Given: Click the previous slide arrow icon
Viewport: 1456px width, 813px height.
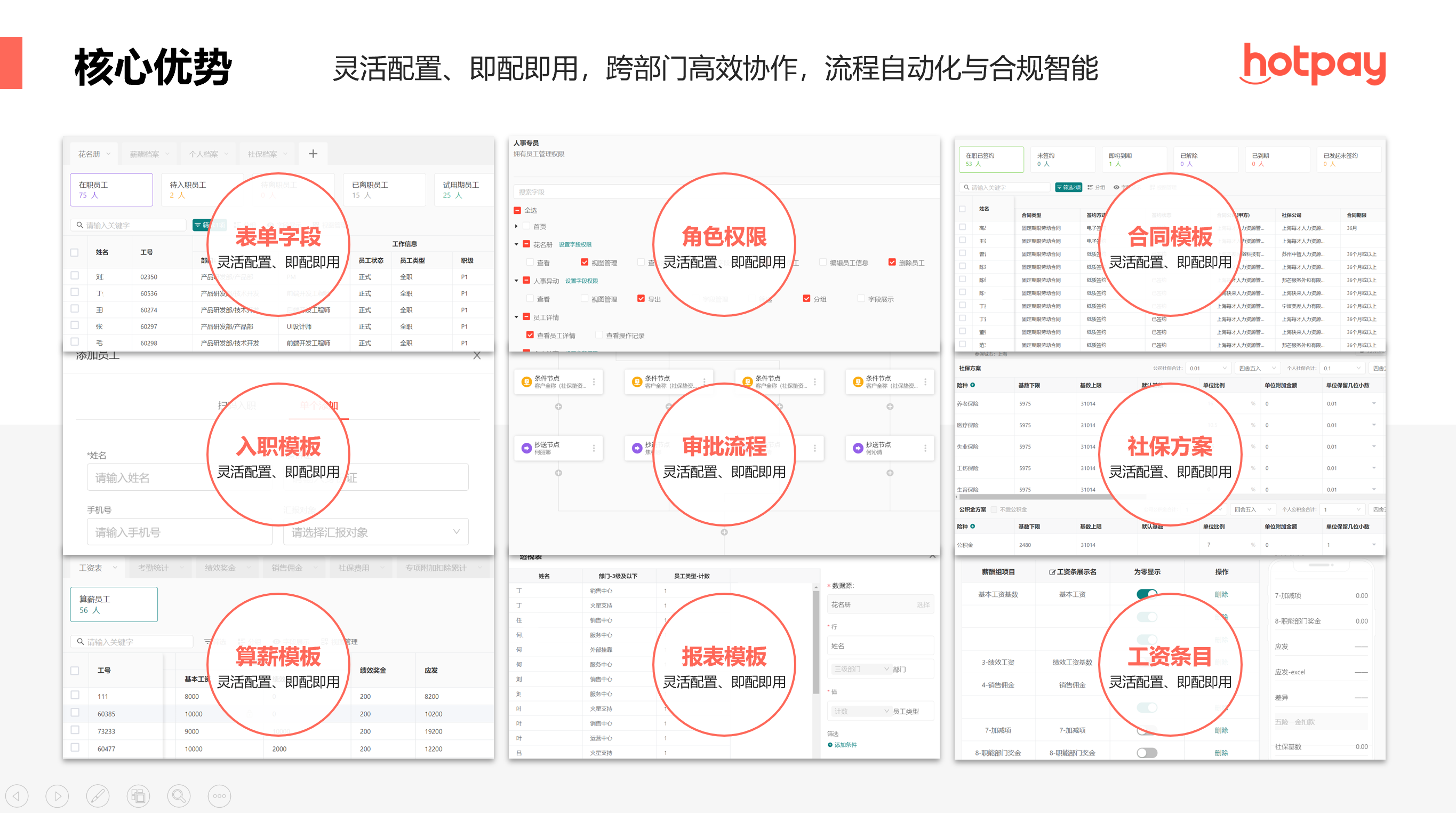Looking at the screenshot, I should [x=17, y=796].
